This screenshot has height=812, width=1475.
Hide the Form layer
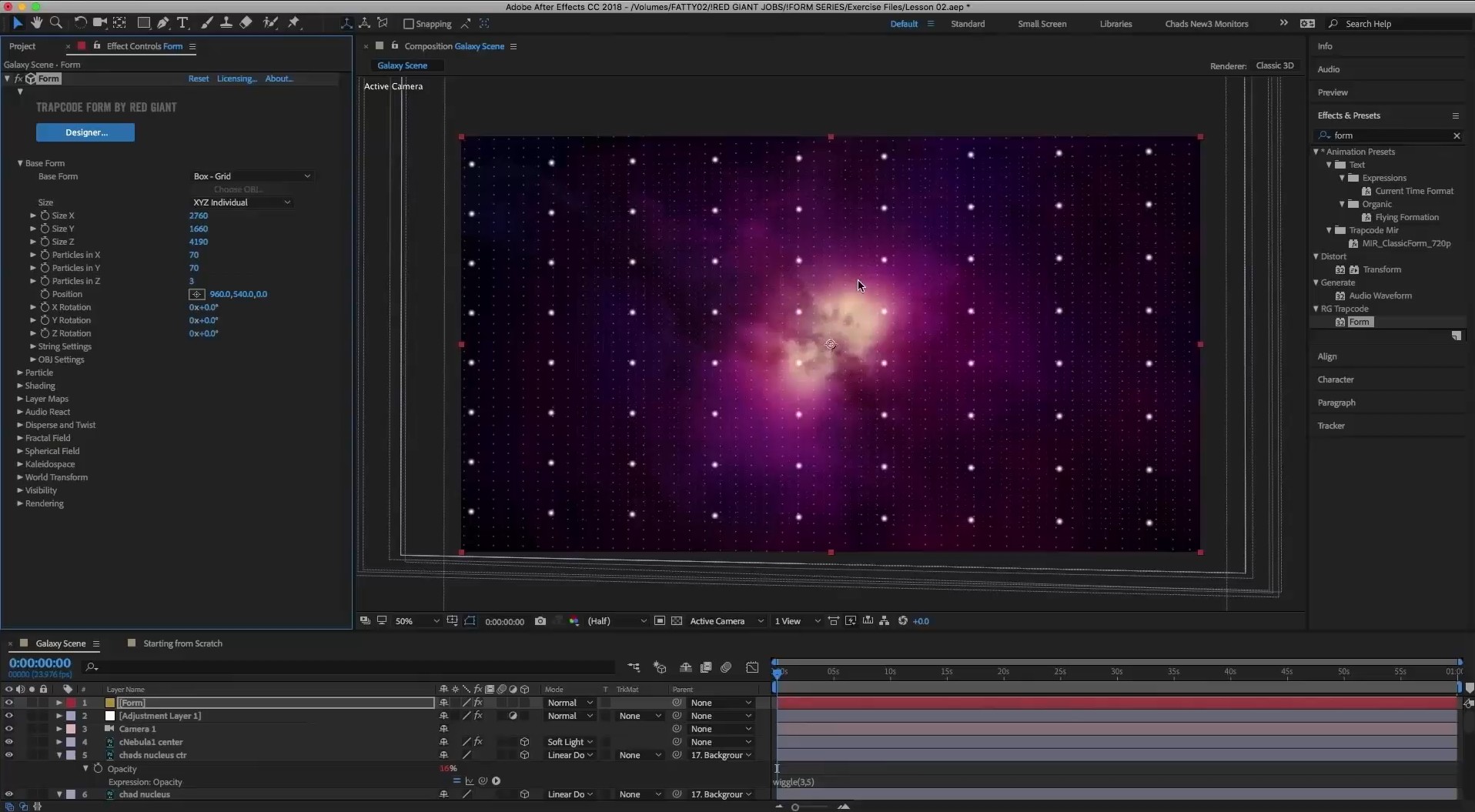pyautogui.click(x=9, y=703)
